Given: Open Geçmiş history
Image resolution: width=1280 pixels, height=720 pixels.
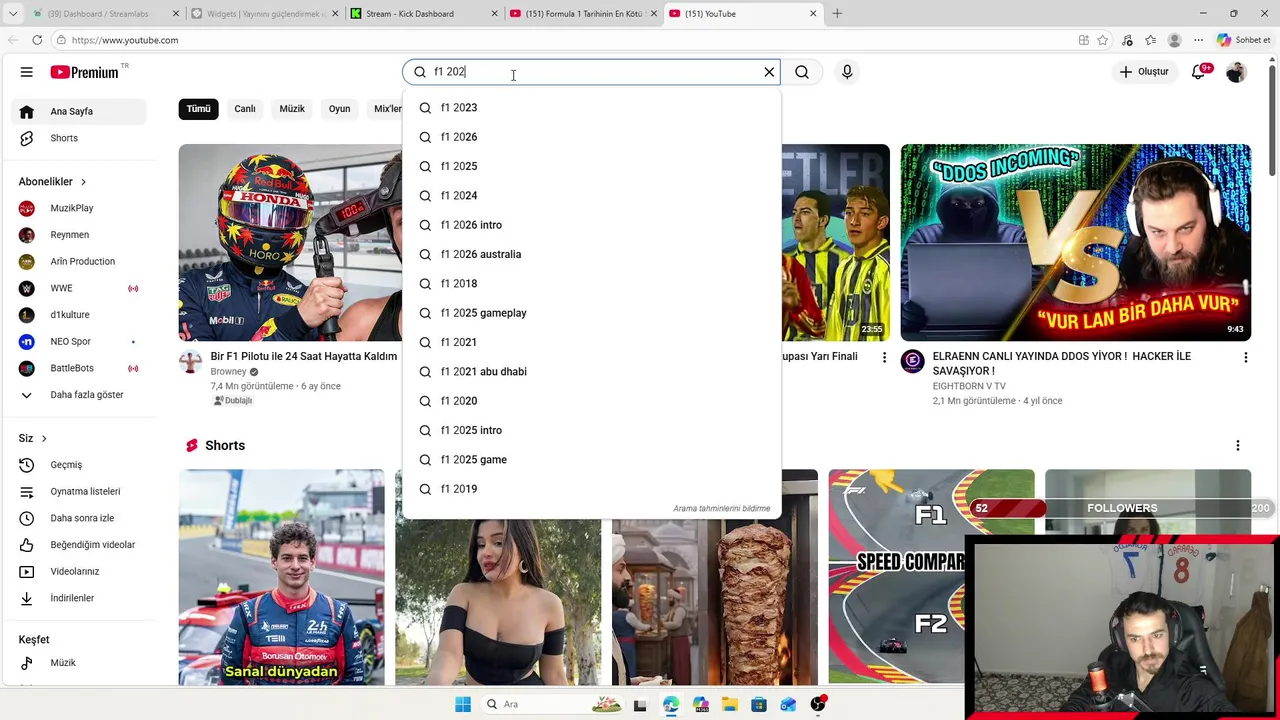Looking at the screenshot, I should [80, 465].
